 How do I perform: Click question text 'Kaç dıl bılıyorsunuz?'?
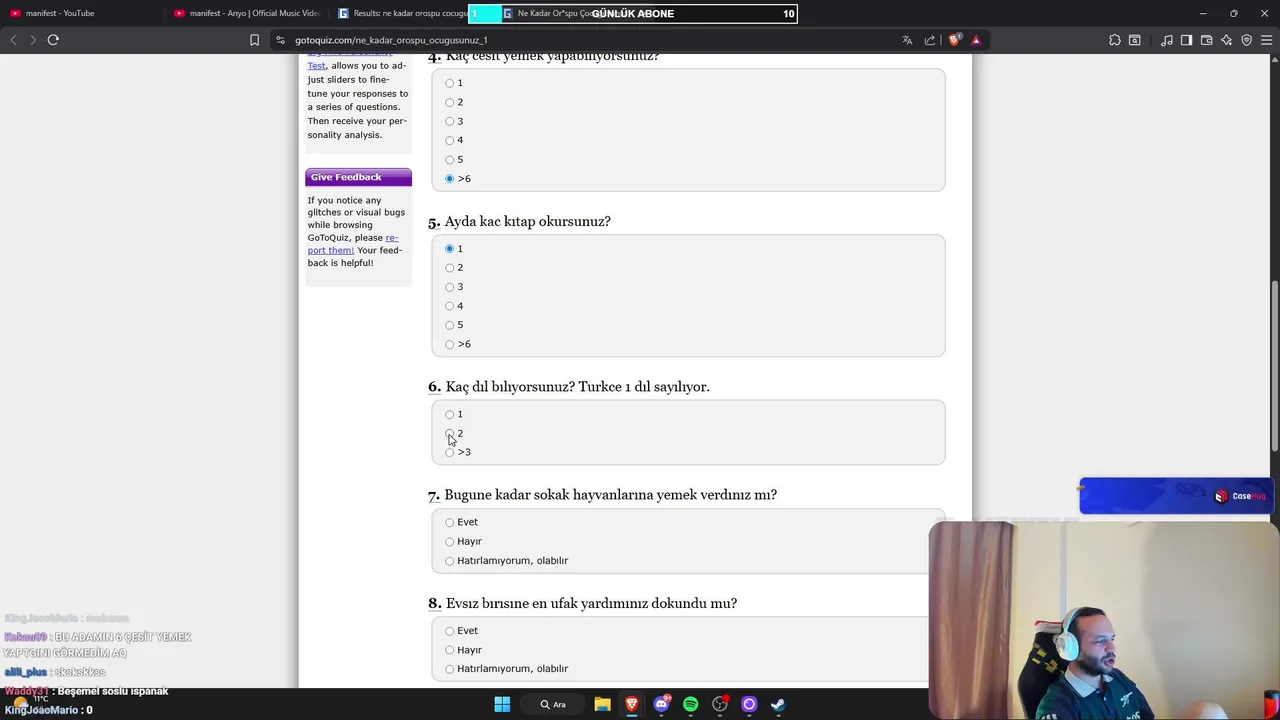tap(510, 387)
